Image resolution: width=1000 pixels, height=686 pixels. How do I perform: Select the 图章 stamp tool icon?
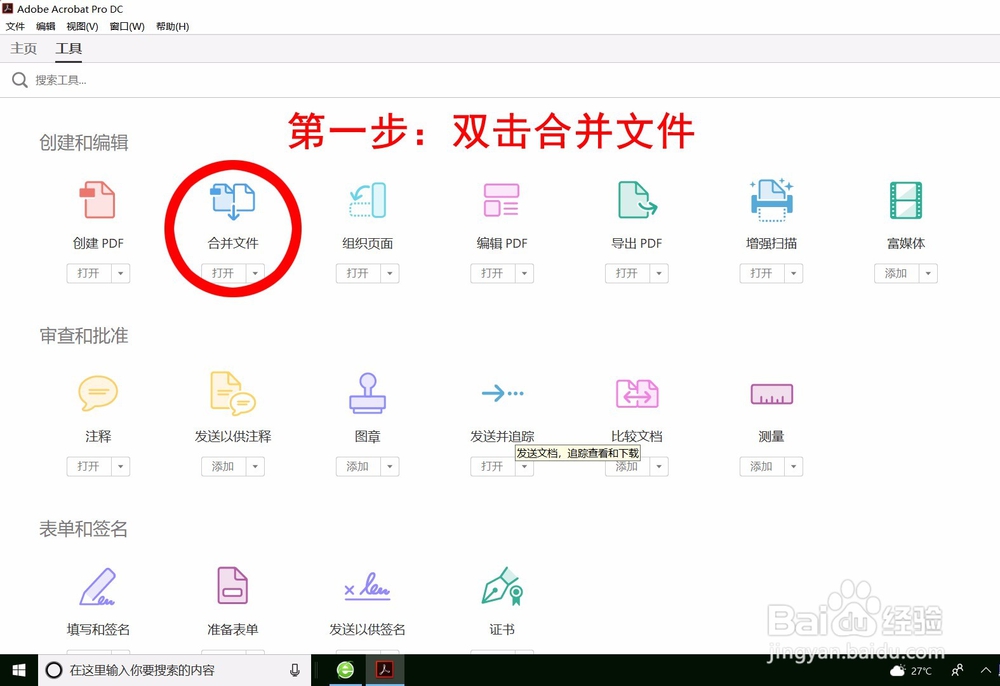(x=366, y=394)
